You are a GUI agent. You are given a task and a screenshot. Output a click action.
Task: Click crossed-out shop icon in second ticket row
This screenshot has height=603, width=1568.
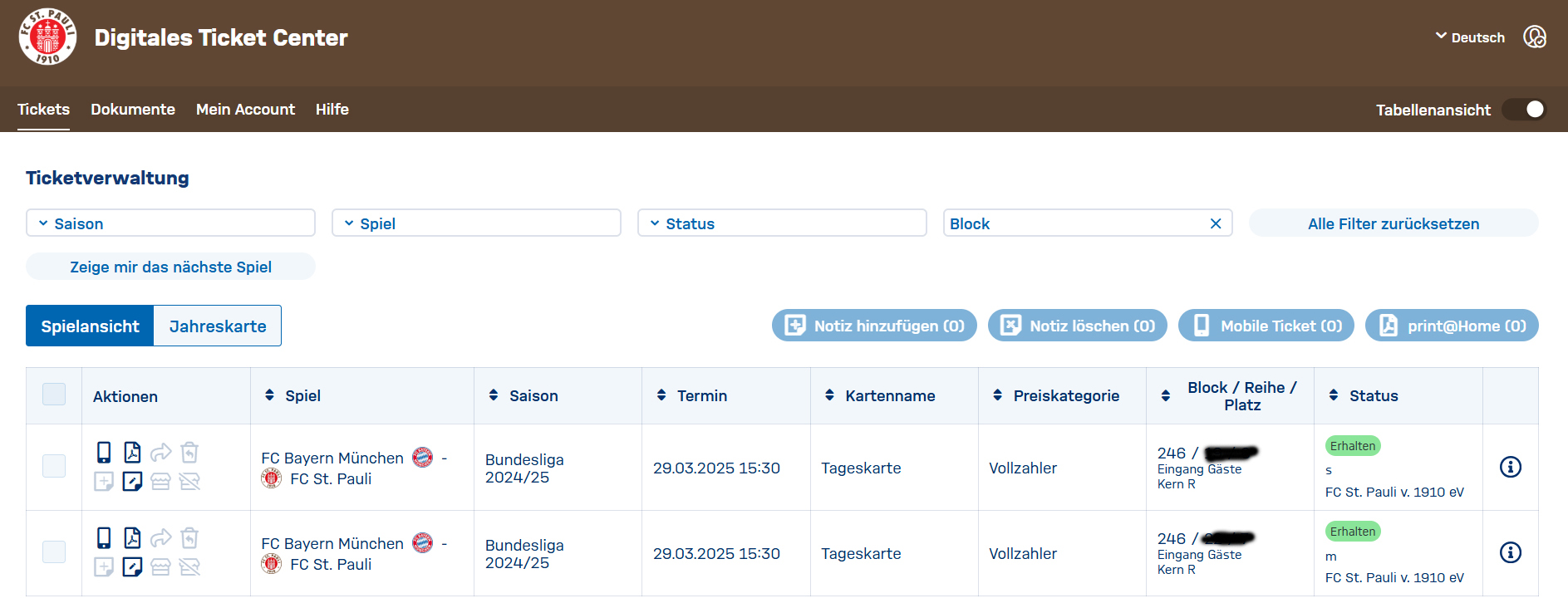[189, 566]
